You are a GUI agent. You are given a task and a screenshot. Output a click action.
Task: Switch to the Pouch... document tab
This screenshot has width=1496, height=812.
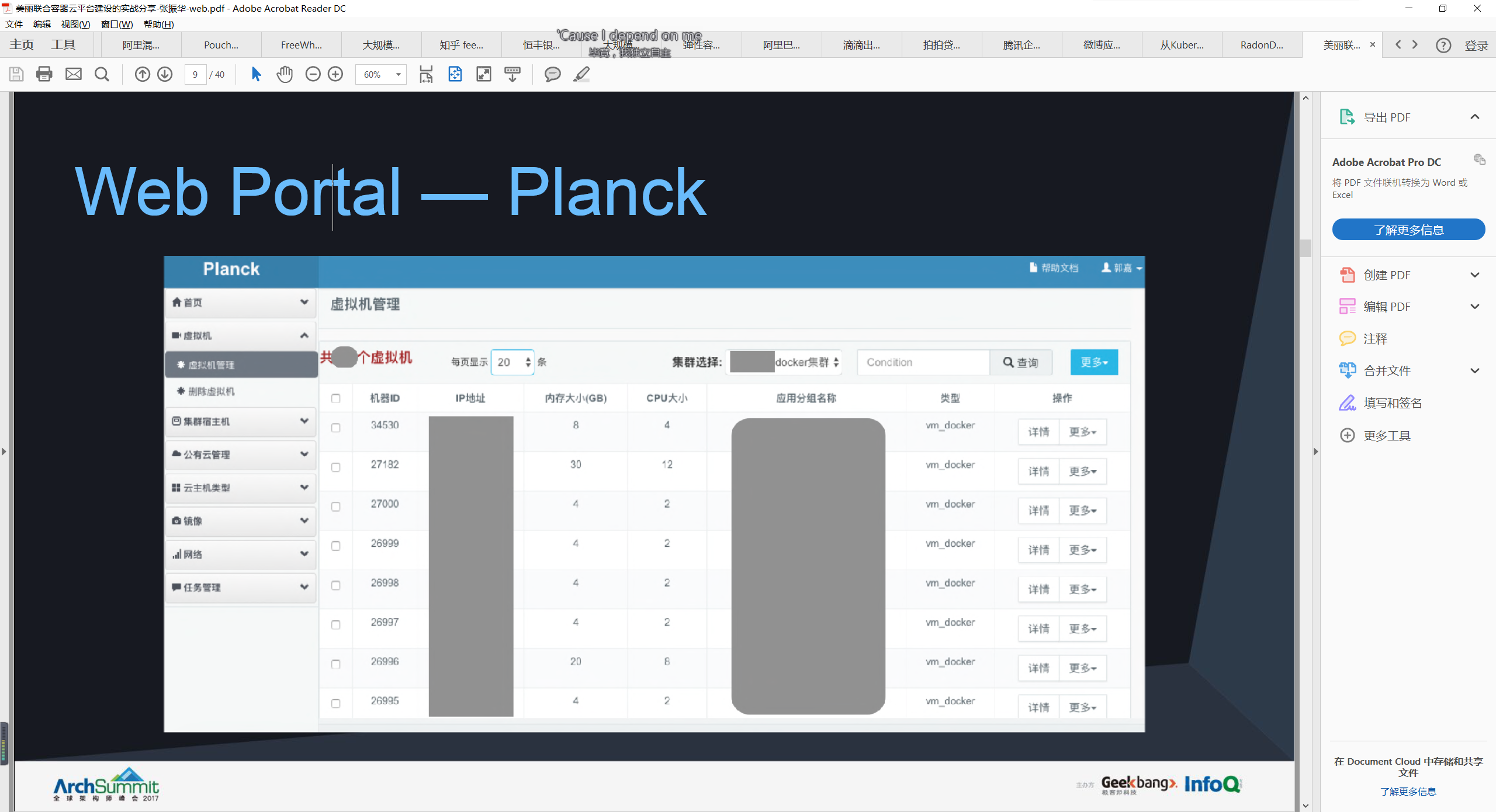[221, 45]
